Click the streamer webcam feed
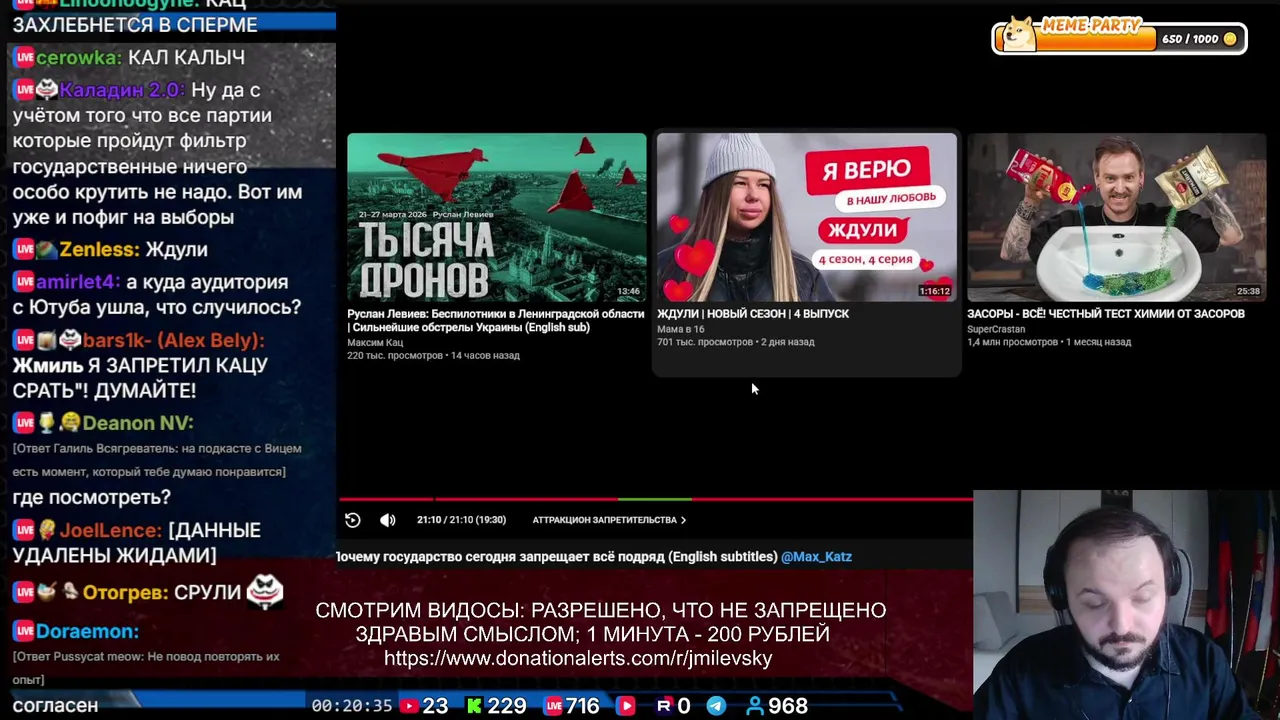This screenshot has height=720, width=1280. pos(1126,605)
